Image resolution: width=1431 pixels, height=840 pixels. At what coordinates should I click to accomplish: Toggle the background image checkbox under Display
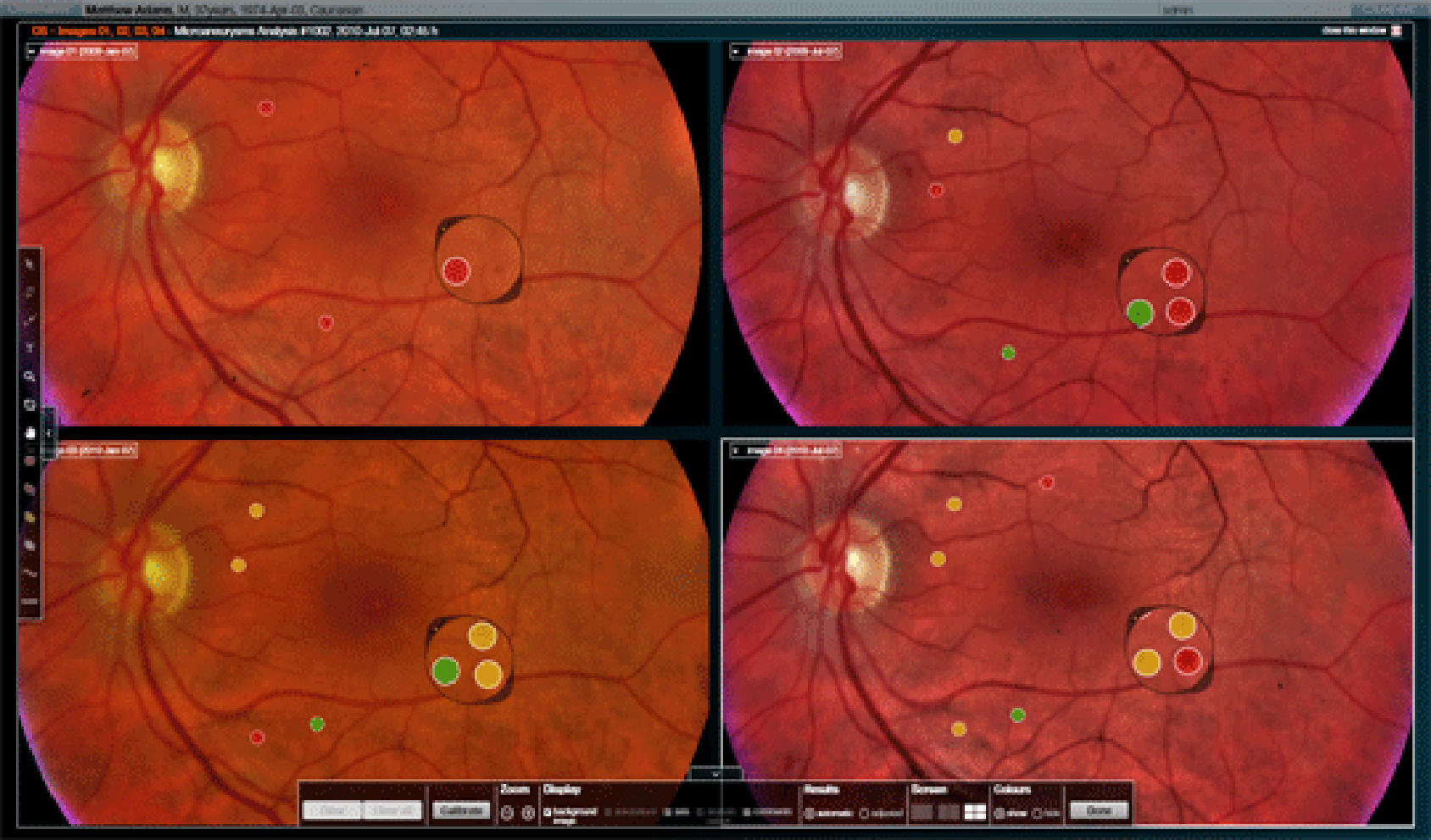(x=548, y=812)
